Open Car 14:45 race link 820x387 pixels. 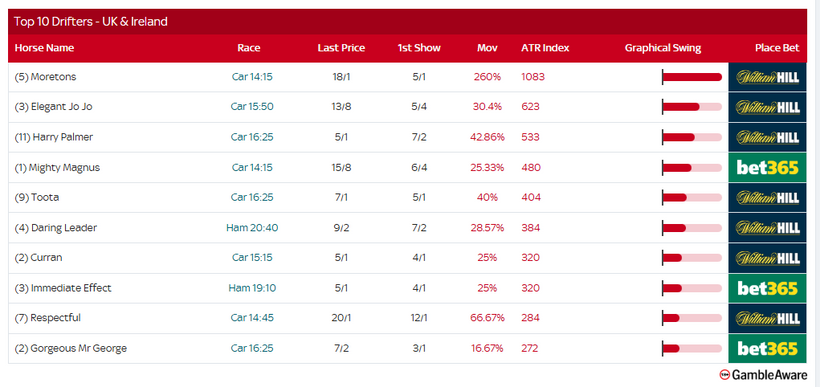252,318
